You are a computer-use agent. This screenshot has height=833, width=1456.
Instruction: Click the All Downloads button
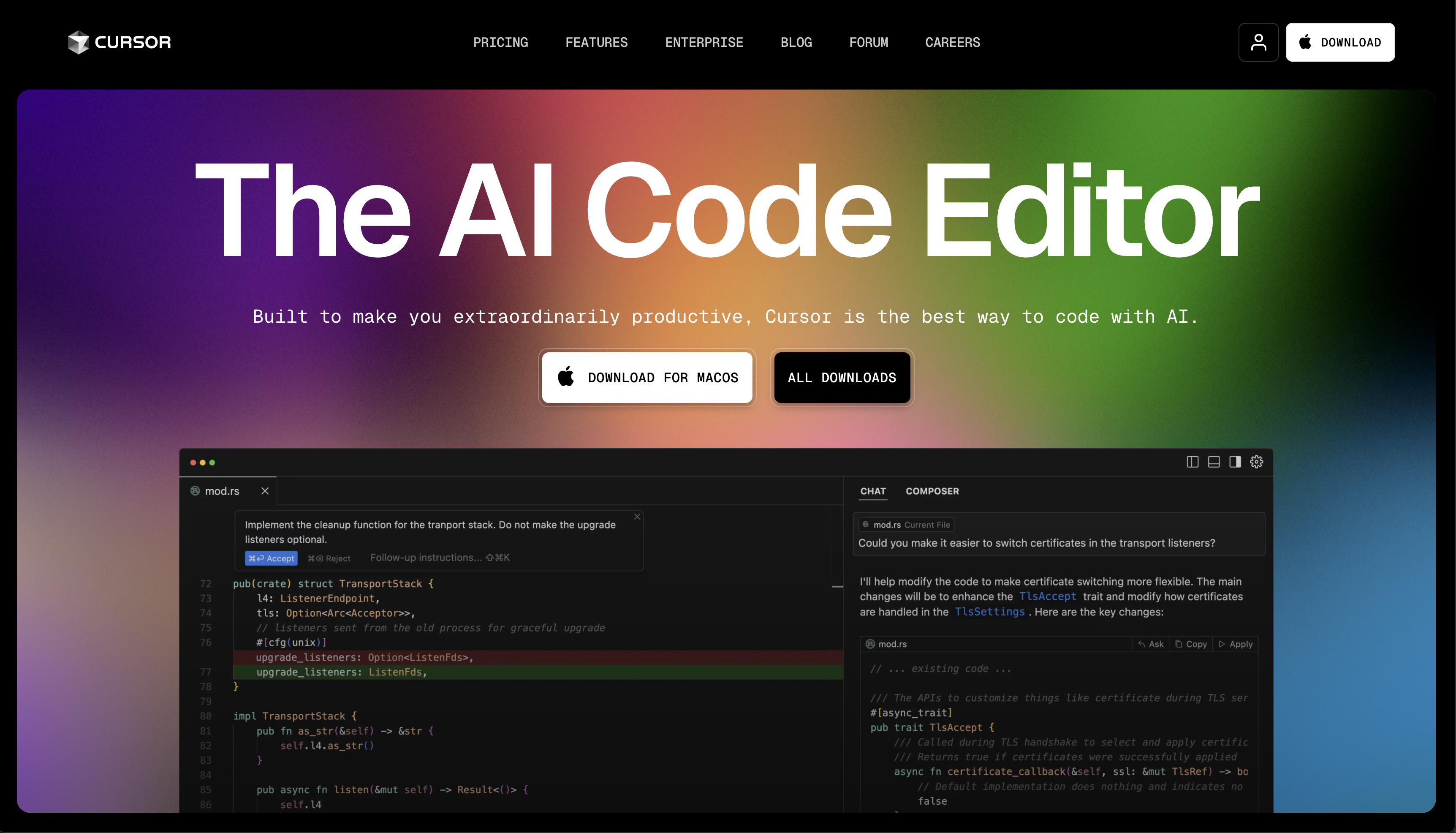click(842, 378)
